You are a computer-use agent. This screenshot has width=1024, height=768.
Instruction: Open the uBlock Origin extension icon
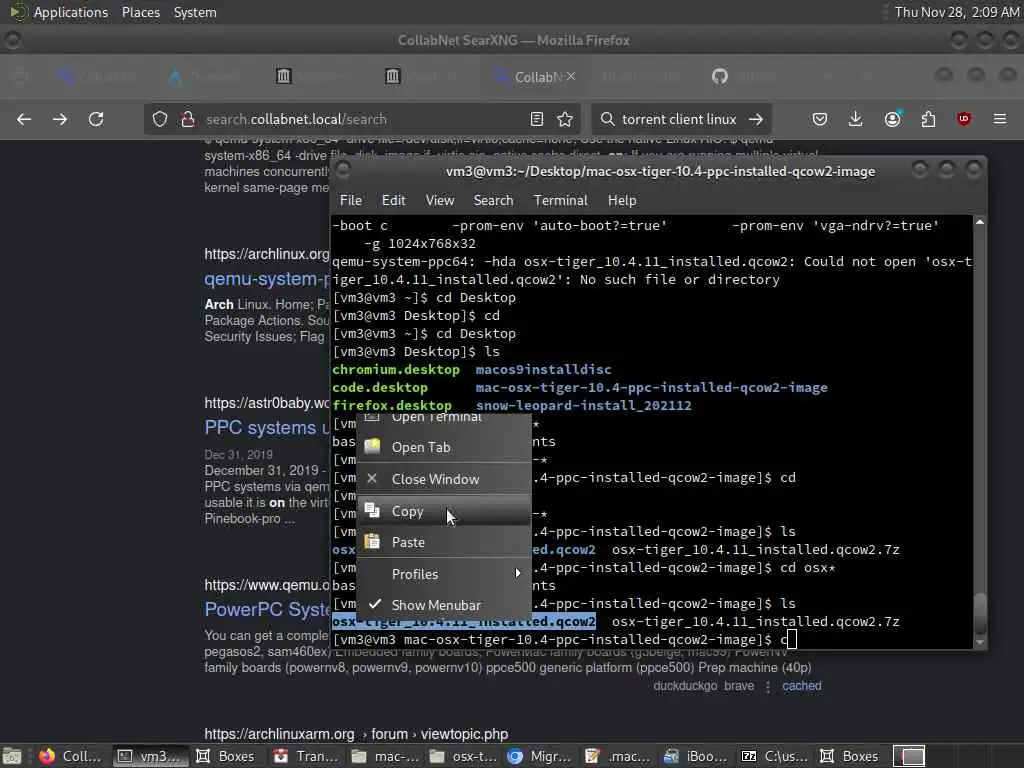tap(964, 119)
